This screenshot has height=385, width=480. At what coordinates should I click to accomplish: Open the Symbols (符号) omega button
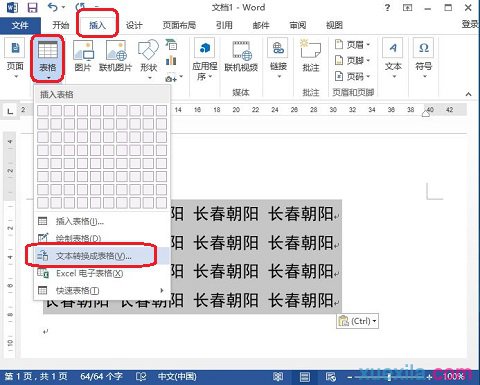click(x=424, y=59)
